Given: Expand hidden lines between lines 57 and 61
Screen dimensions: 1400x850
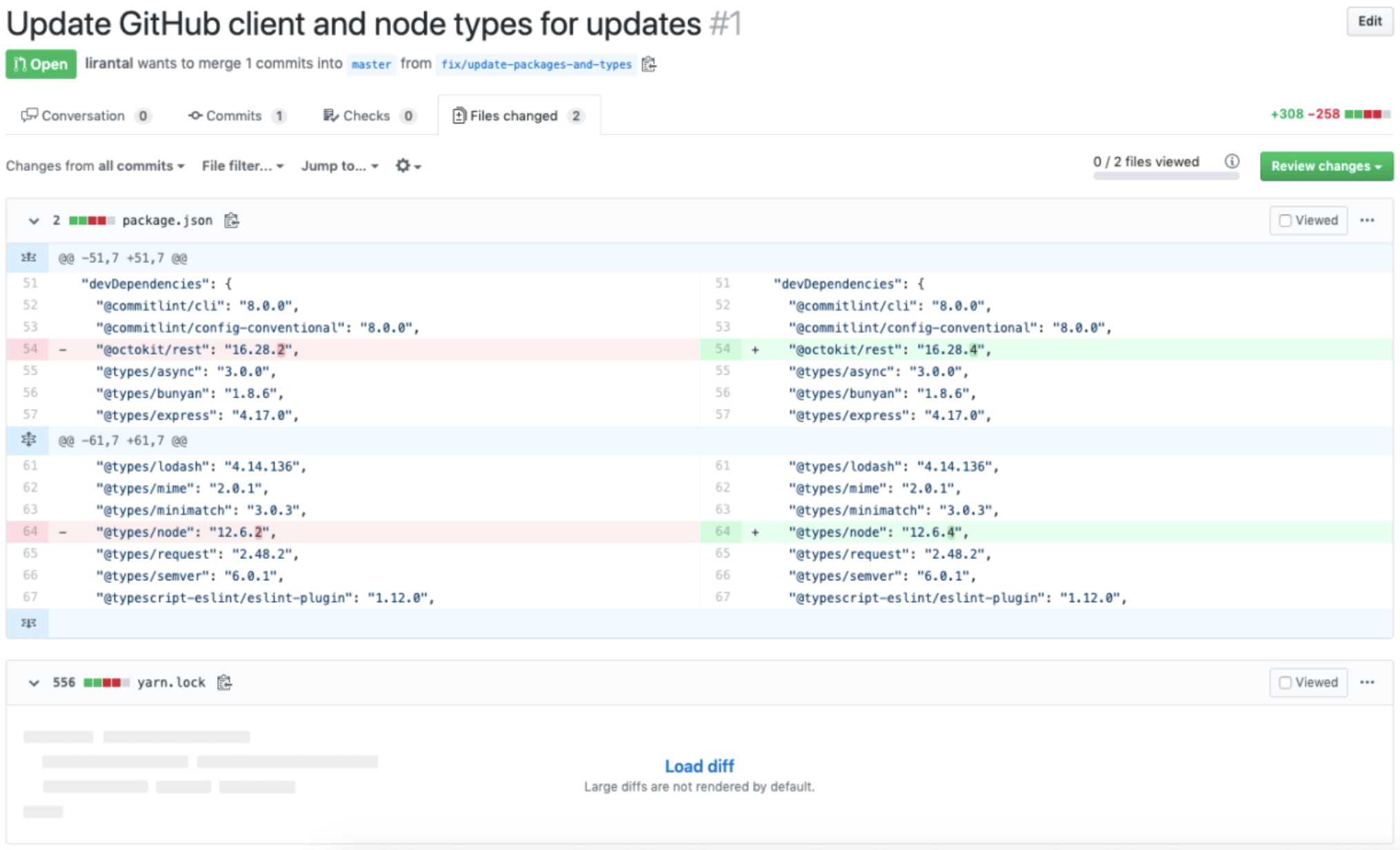Looking at the screenshot, I should point(28,440).
